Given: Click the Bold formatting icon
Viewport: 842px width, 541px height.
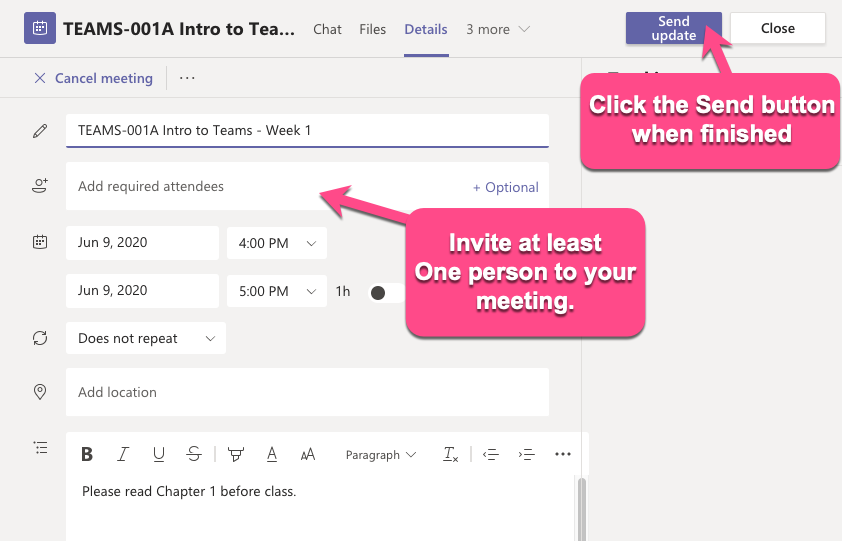Looking at the screenshot, I should pos(87,455).
